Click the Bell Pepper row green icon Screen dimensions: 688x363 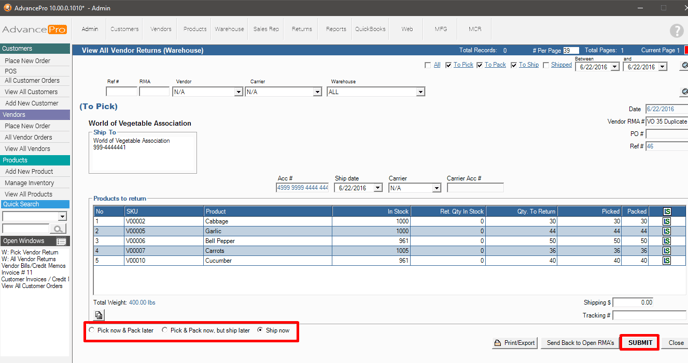(667, 241)
